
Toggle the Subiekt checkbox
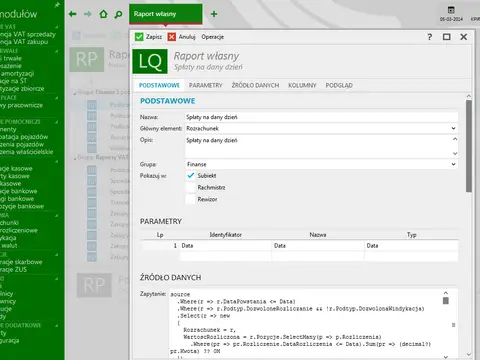click(191, 176)
